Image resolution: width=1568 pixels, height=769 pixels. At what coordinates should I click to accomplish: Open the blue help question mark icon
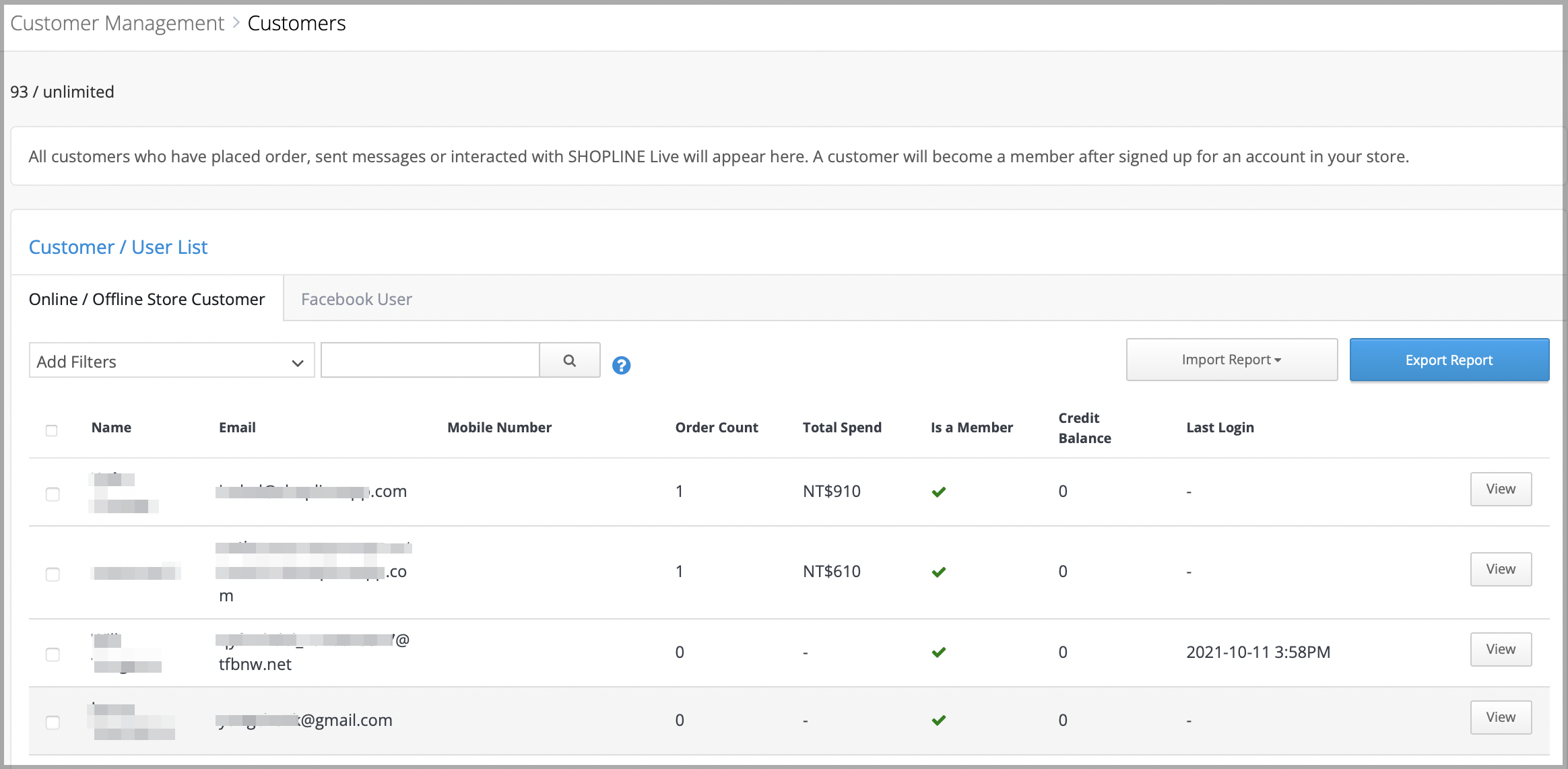pos(621,366)
